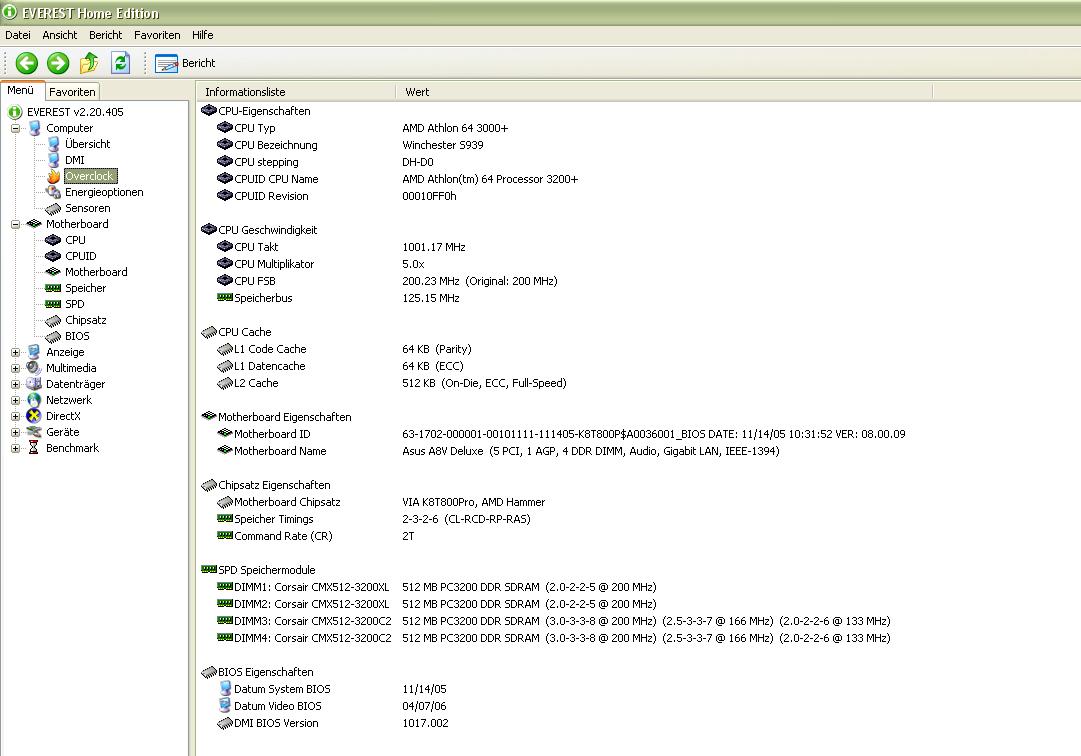
Task: Sort by the Wert column header
Action: tap(664, 92)
